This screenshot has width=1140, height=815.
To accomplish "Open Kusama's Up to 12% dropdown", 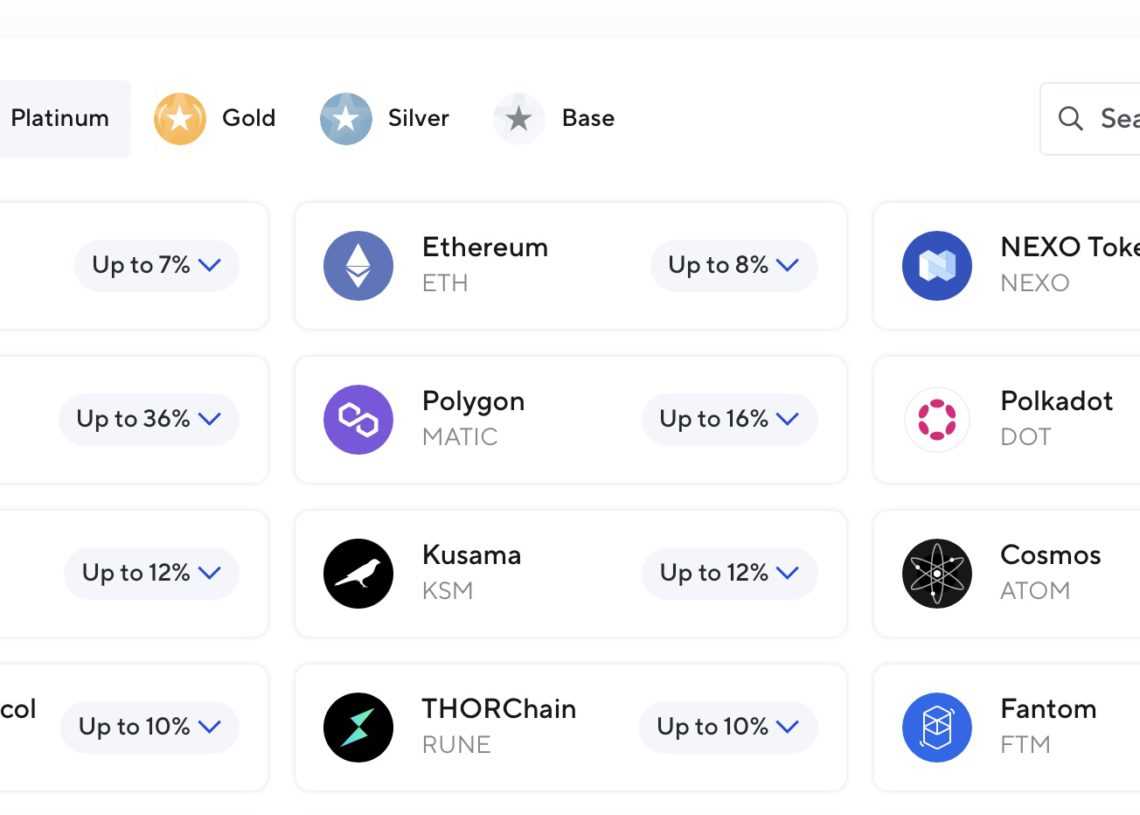I will [730, 573].
